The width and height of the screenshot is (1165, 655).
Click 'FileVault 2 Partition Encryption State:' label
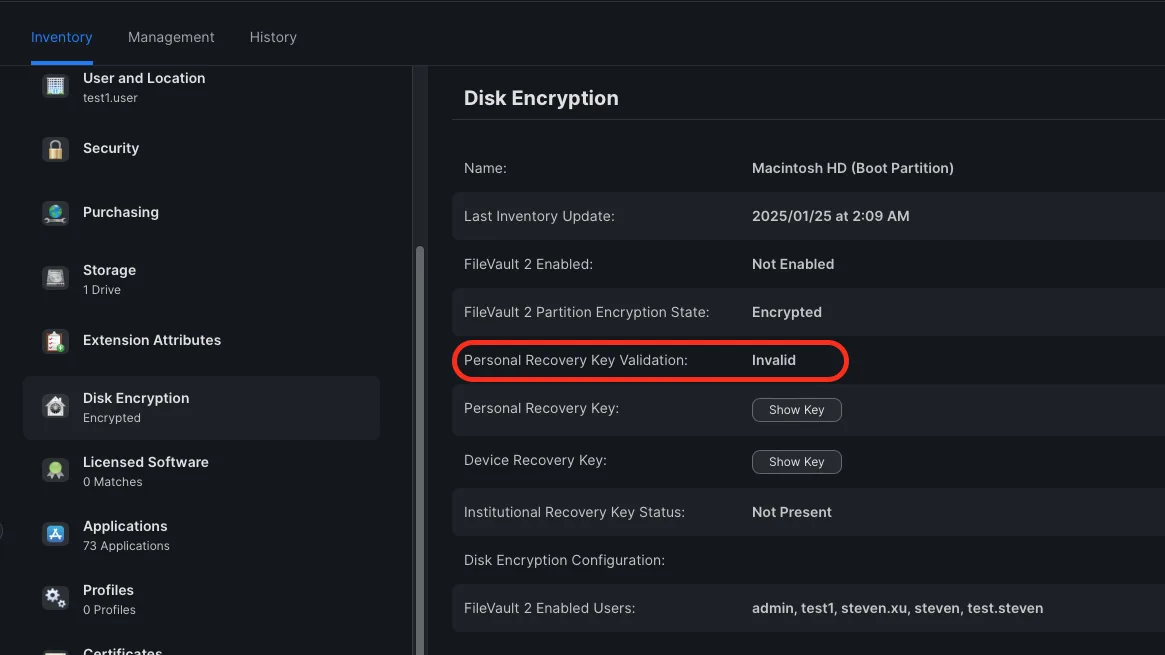pos(586,313)
